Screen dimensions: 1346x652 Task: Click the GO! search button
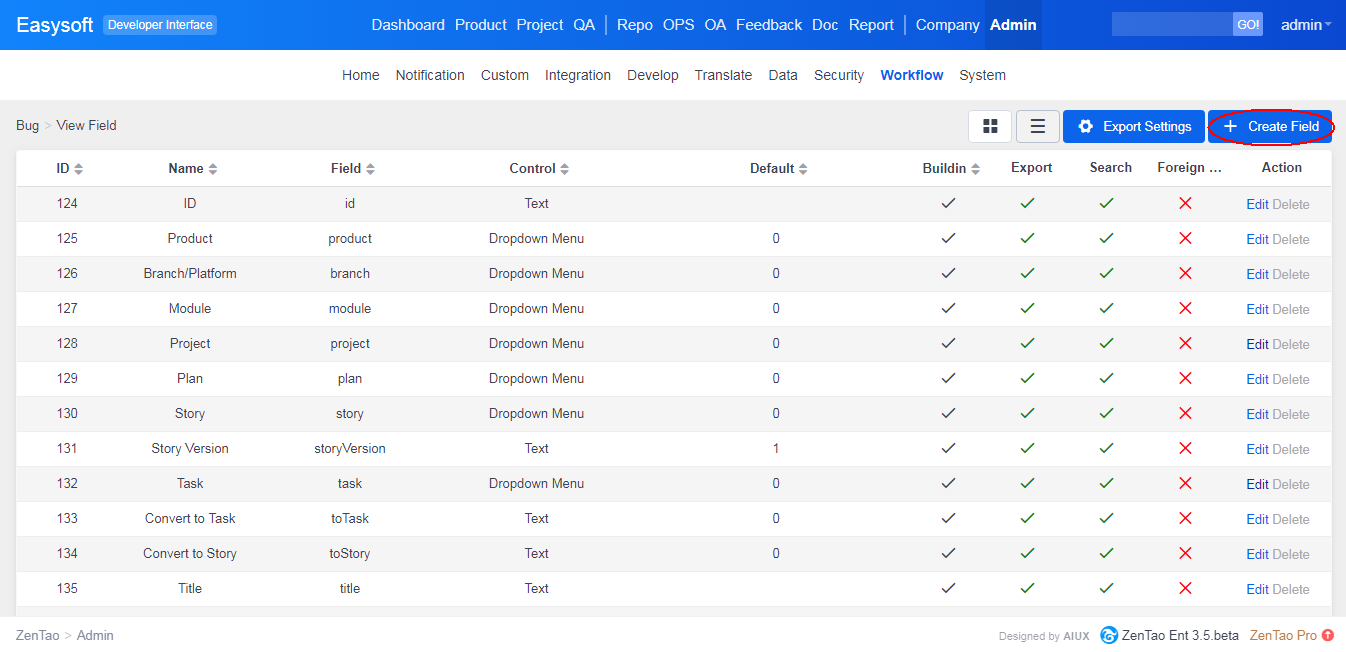click(1248, 25)
